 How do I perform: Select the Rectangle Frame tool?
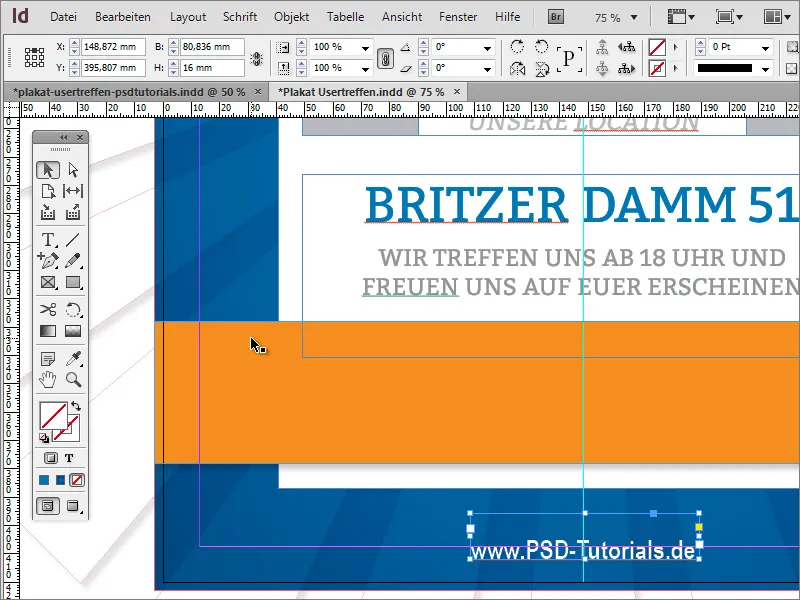click(x=48, y=282)
